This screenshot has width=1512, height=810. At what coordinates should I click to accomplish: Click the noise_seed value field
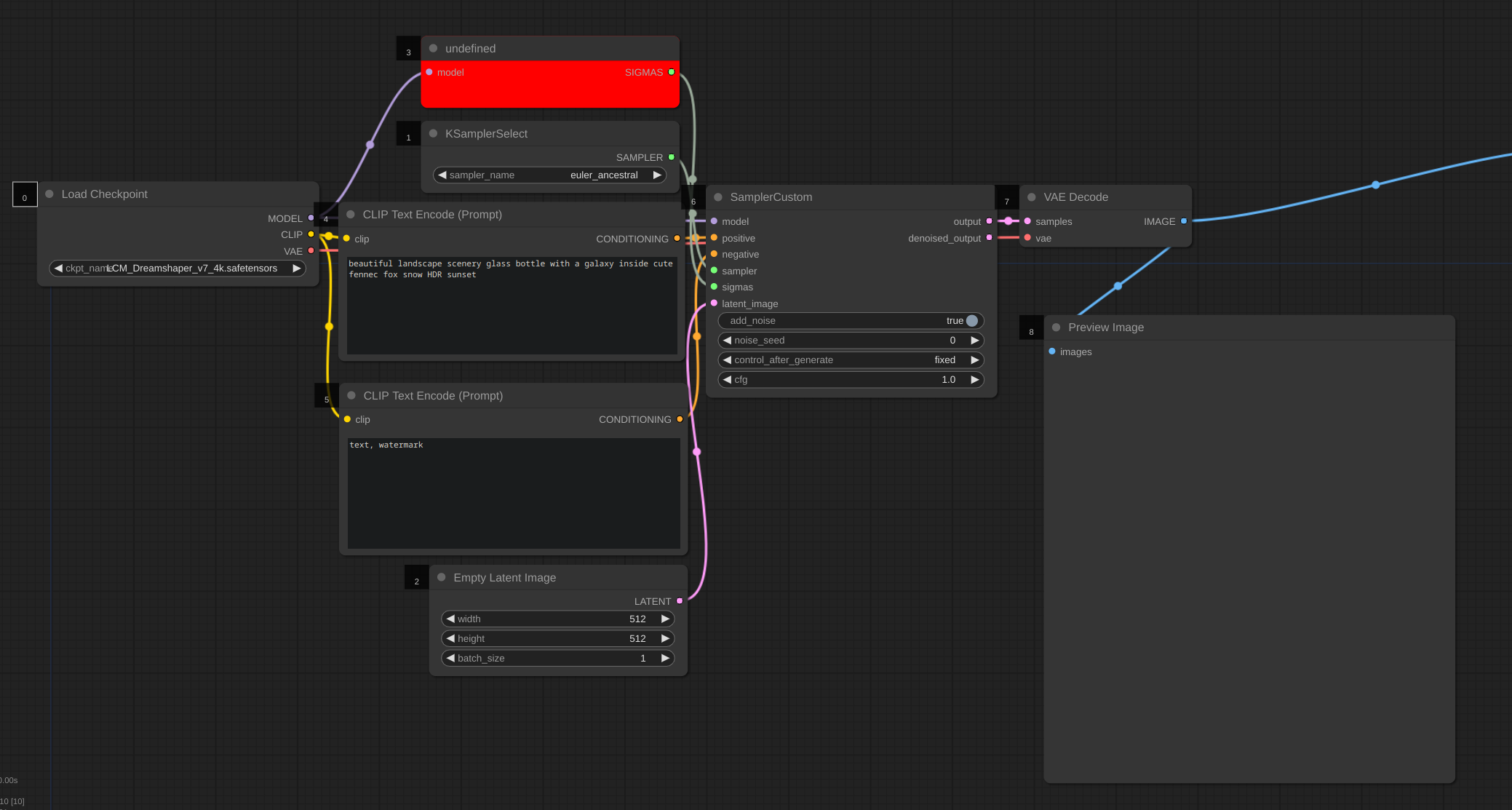pos(850,341)
